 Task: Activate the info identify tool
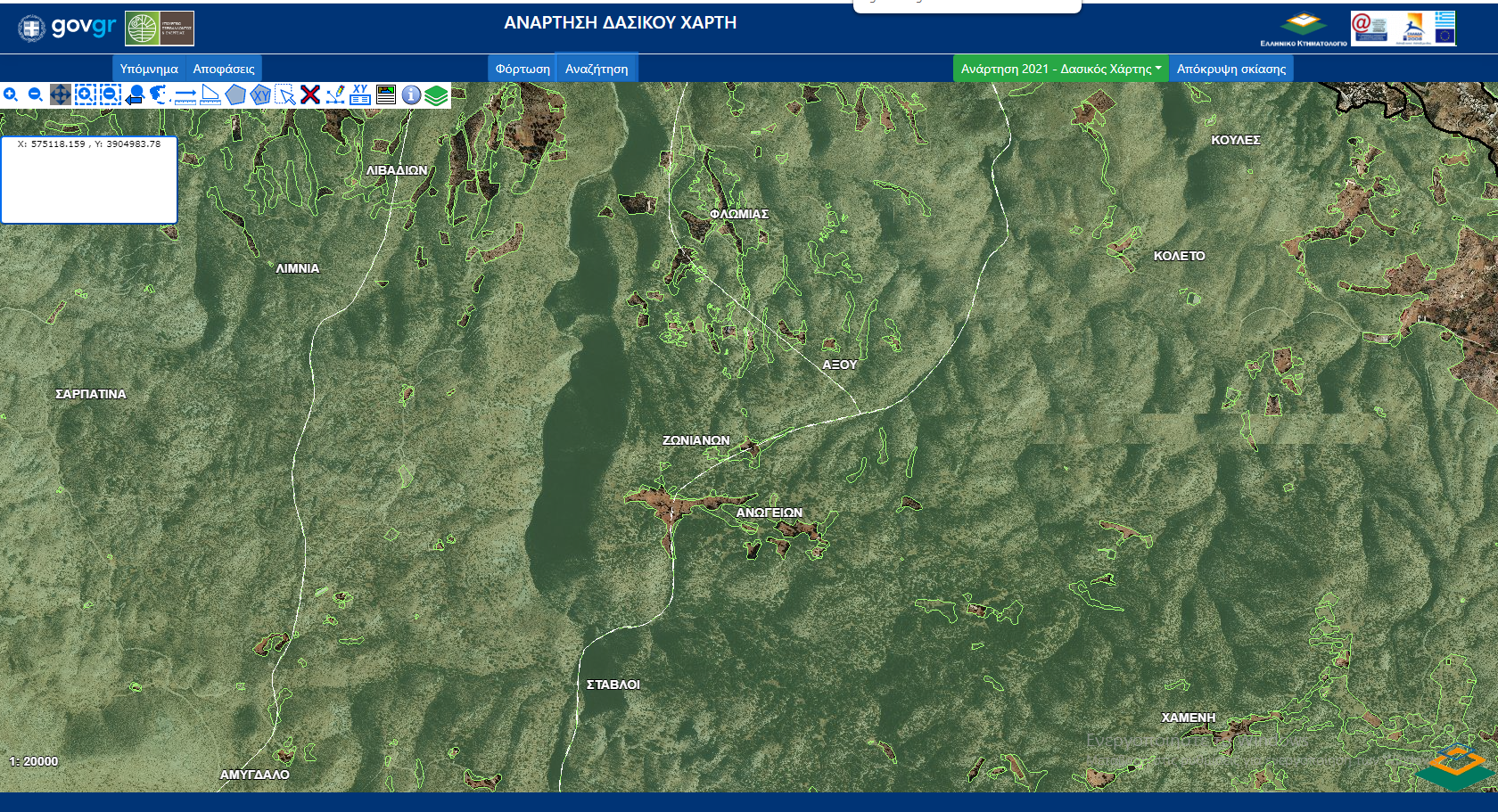(x=411, y=94)
